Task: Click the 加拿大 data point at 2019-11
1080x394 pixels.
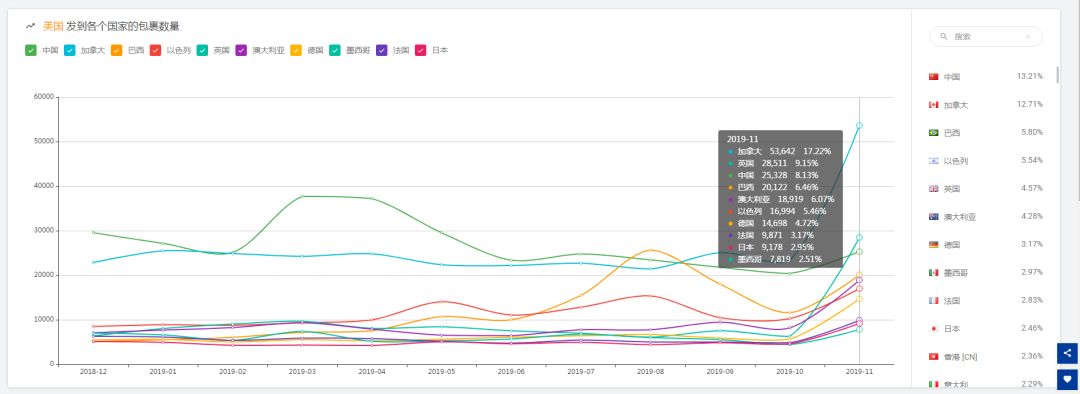Action: click(x=859, y=125)
